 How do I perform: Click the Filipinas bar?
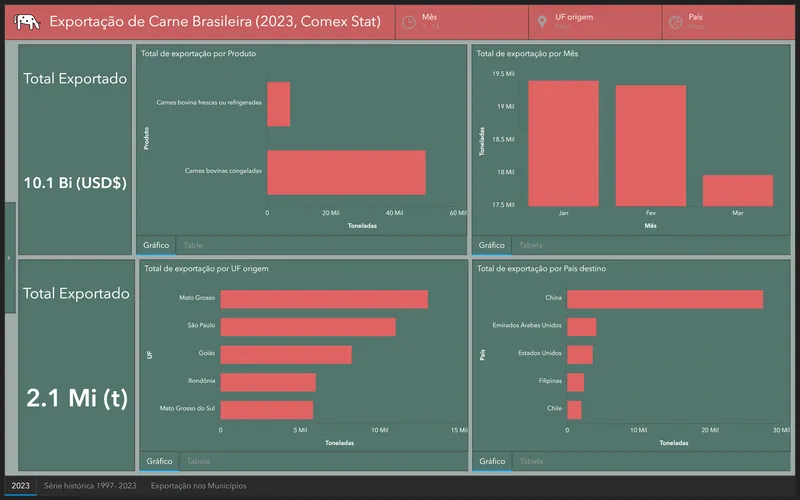[x=576, y=383]
